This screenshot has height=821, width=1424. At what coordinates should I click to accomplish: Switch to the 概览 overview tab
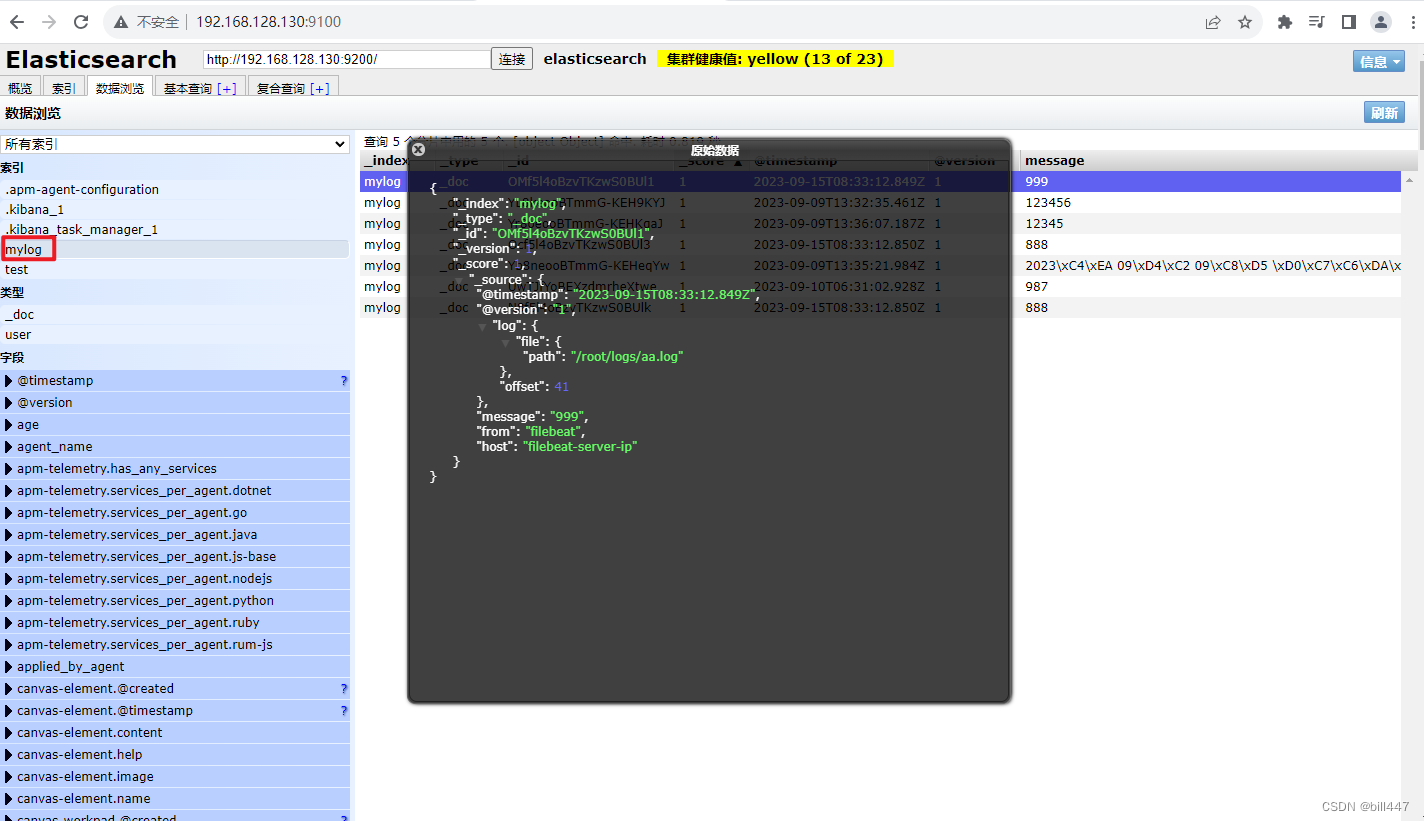[x=20, y=88]
